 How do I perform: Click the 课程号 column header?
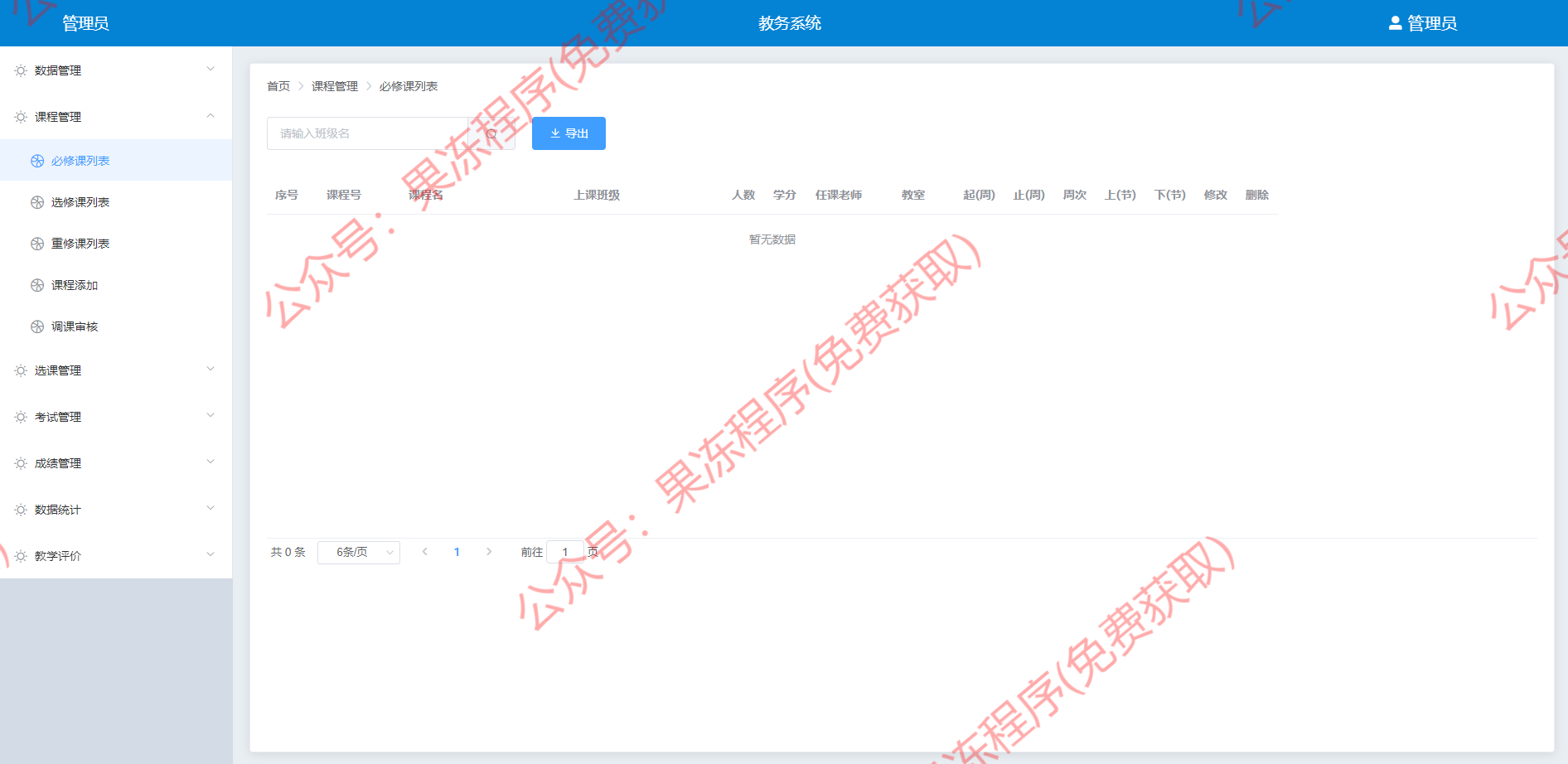(x=344, y=195)
